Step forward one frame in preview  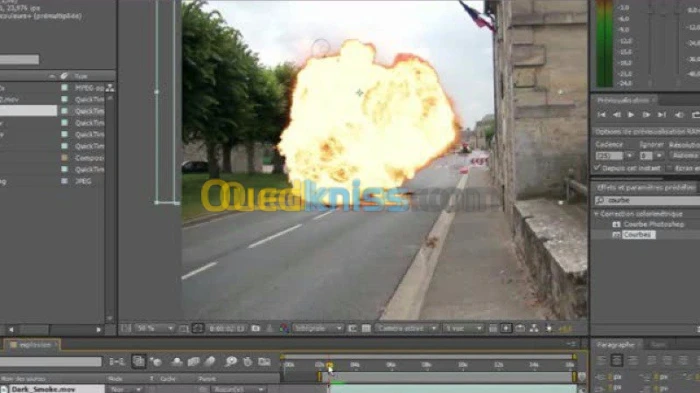pos(646,115)
